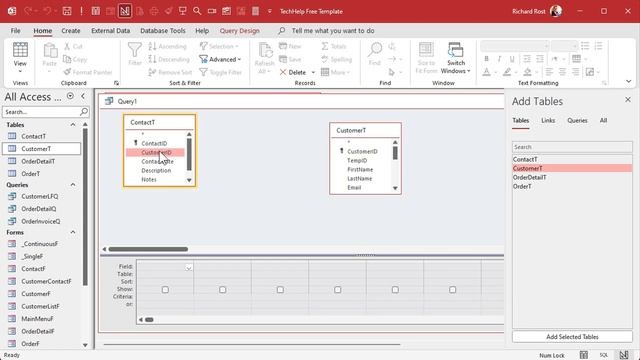Click the Copy command
The image size is (640, 360).
click(75, 60)
